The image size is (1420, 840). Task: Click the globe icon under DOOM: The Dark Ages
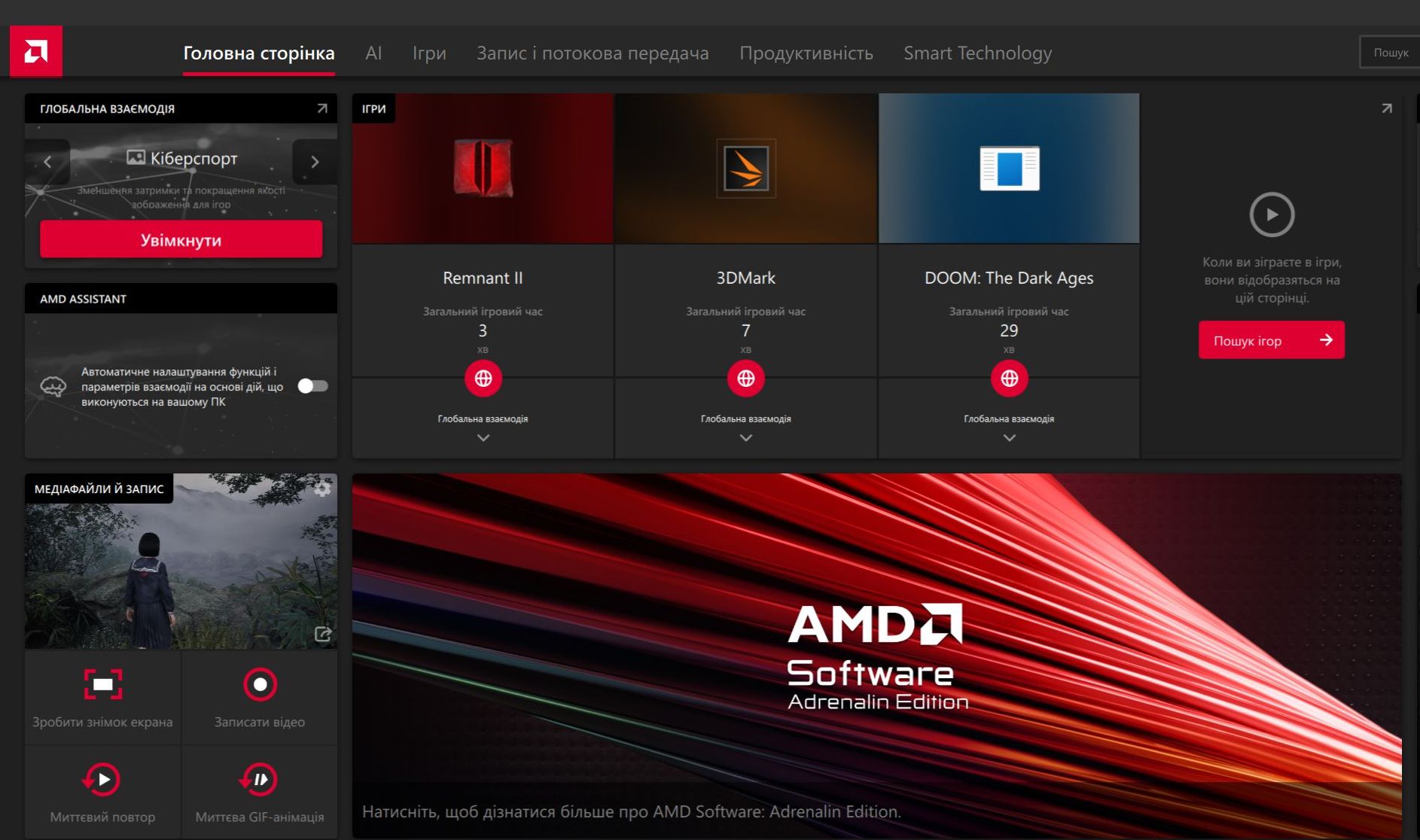pyautogui.click(x=1009, y=378)
